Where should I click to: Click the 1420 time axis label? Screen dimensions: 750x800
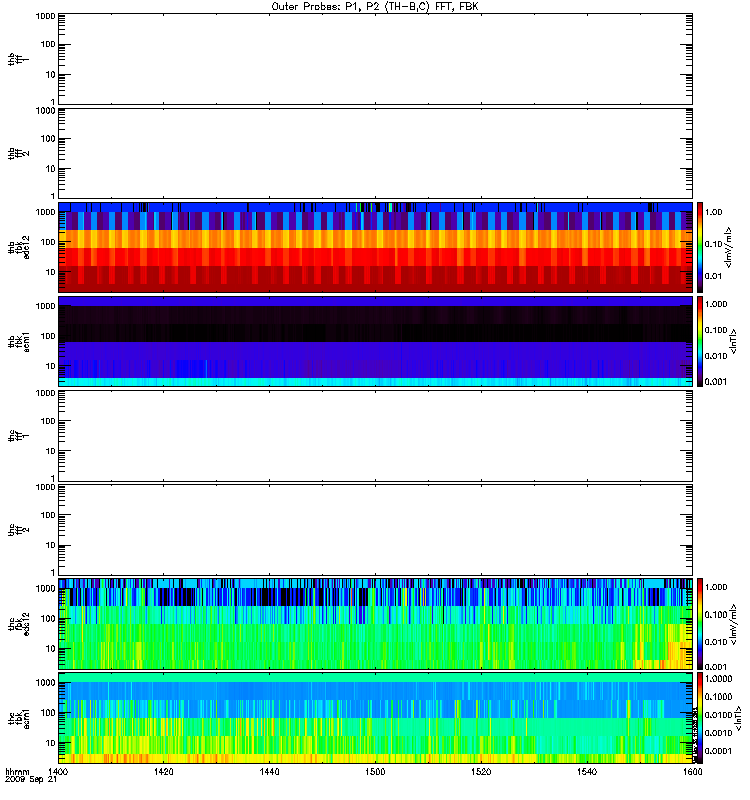(163, 771)
